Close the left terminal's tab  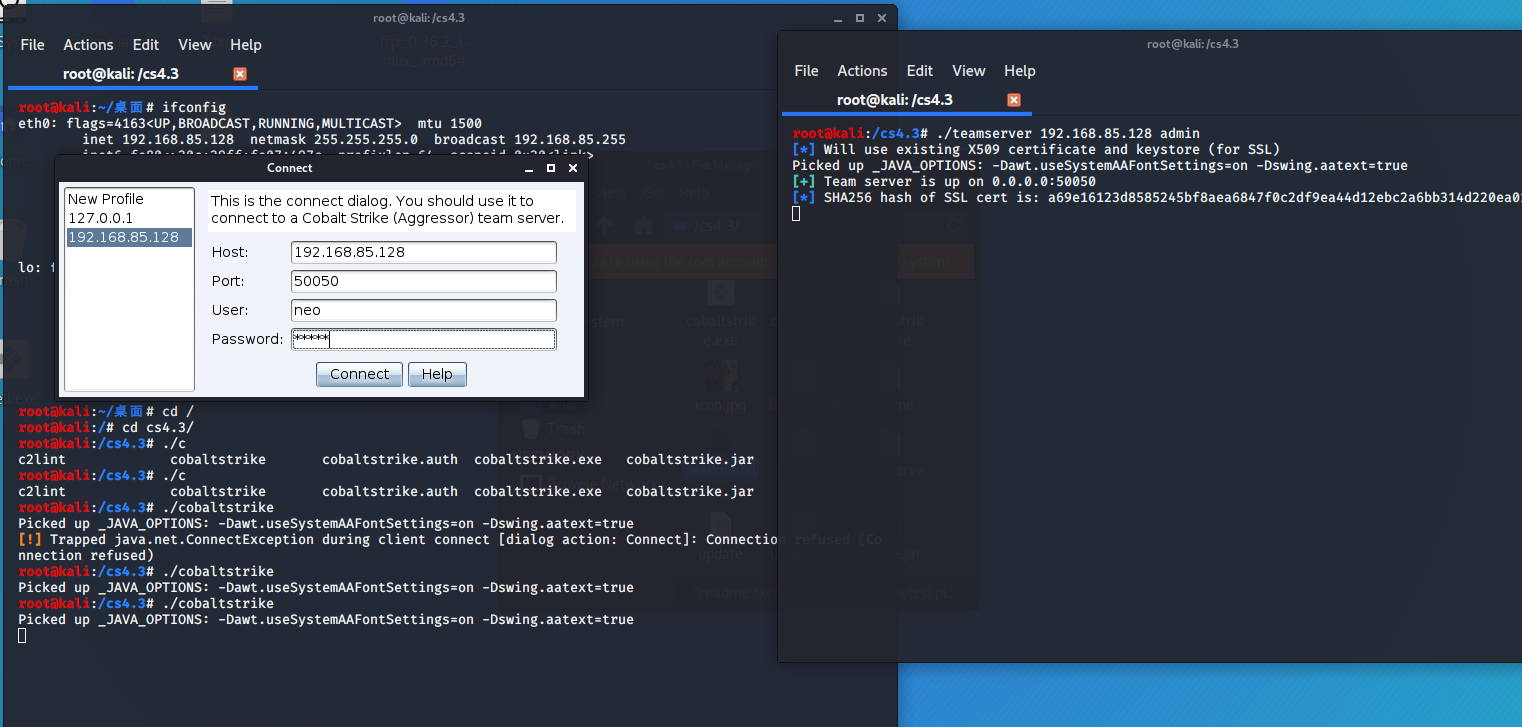[x=240, y=74]
